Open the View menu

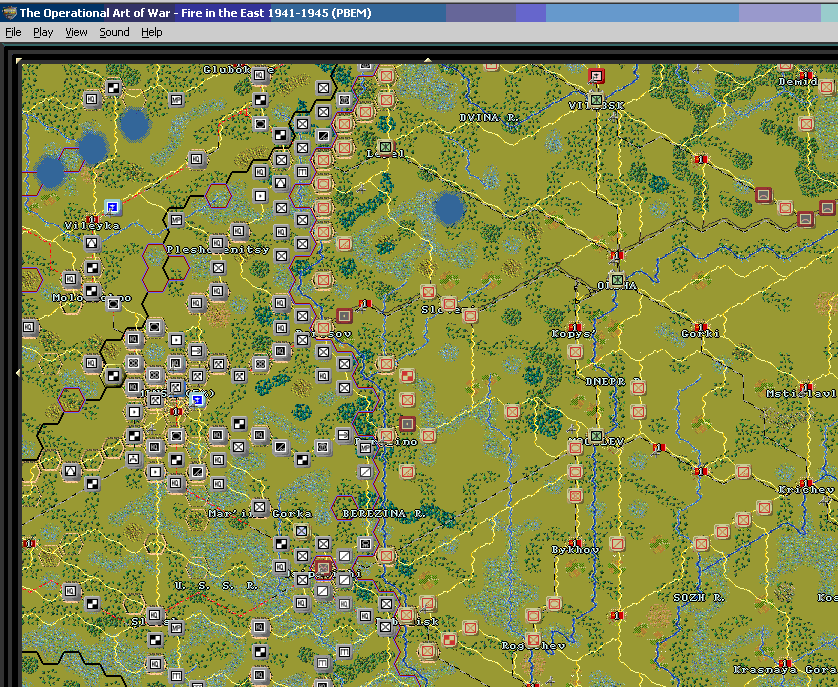[76, 33]
